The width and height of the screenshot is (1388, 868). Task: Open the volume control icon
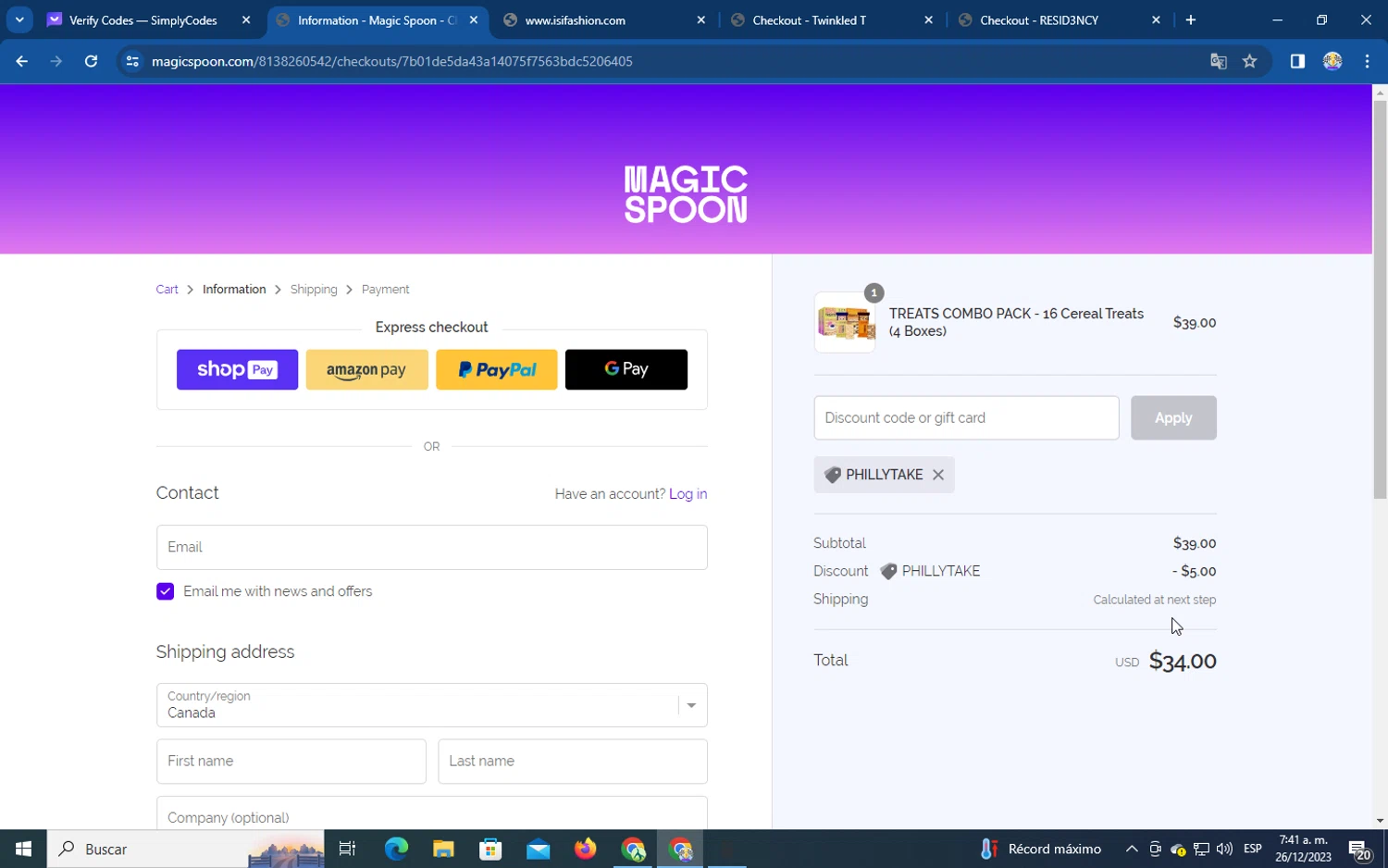[x=1224, y=849]
